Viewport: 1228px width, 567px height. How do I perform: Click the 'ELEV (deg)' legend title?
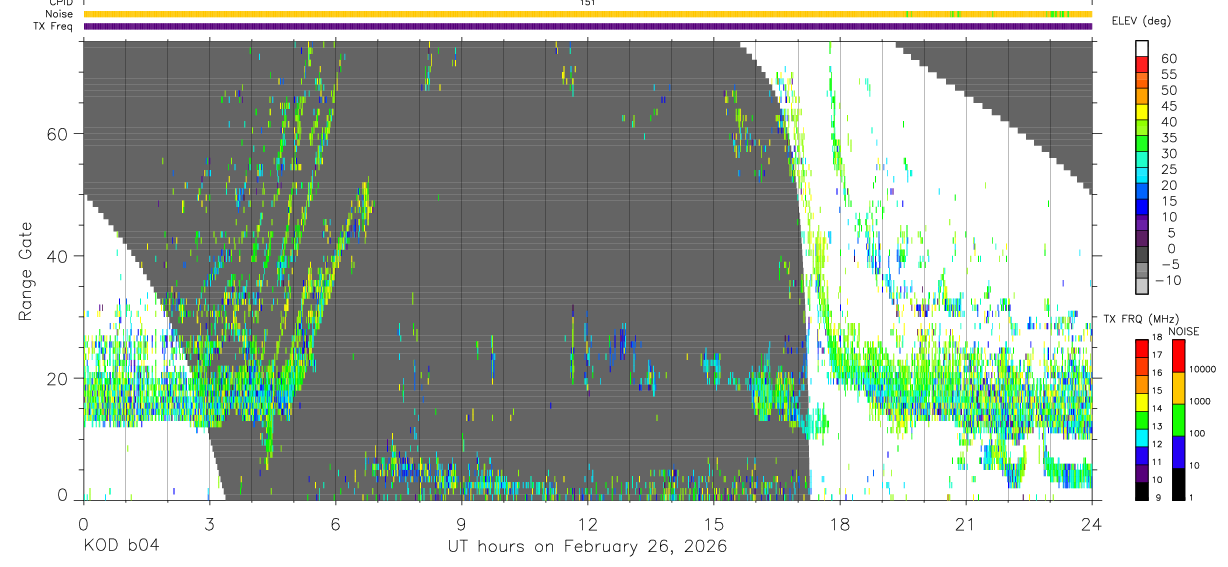click(1141, 21)
